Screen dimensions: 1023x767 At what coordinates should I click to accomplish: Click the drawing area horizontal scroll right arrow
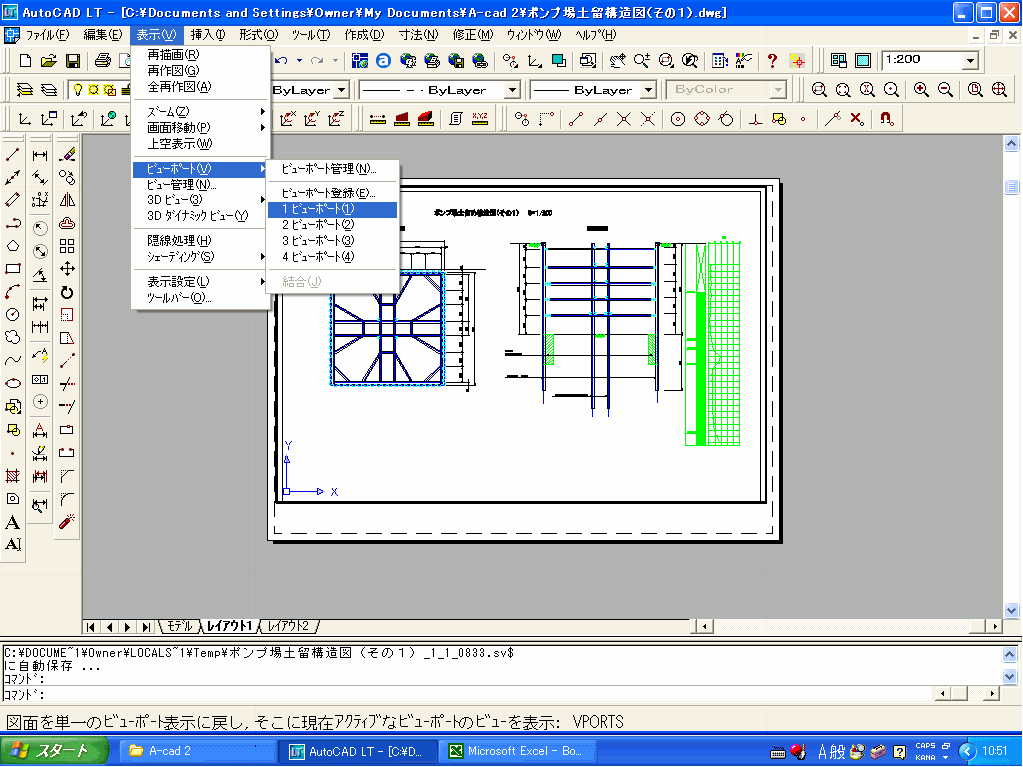(x=994, y=627)
